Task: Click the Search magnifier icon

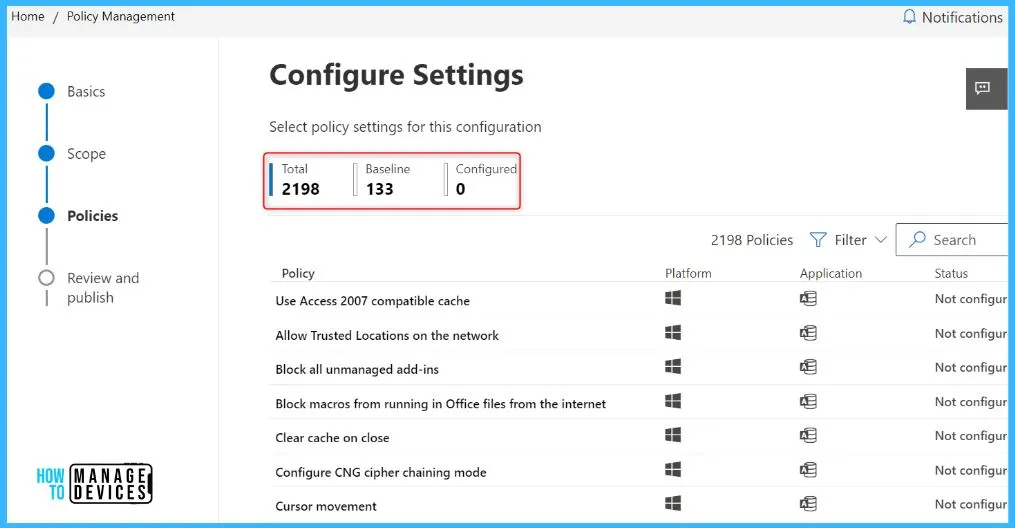Action: 917,239
